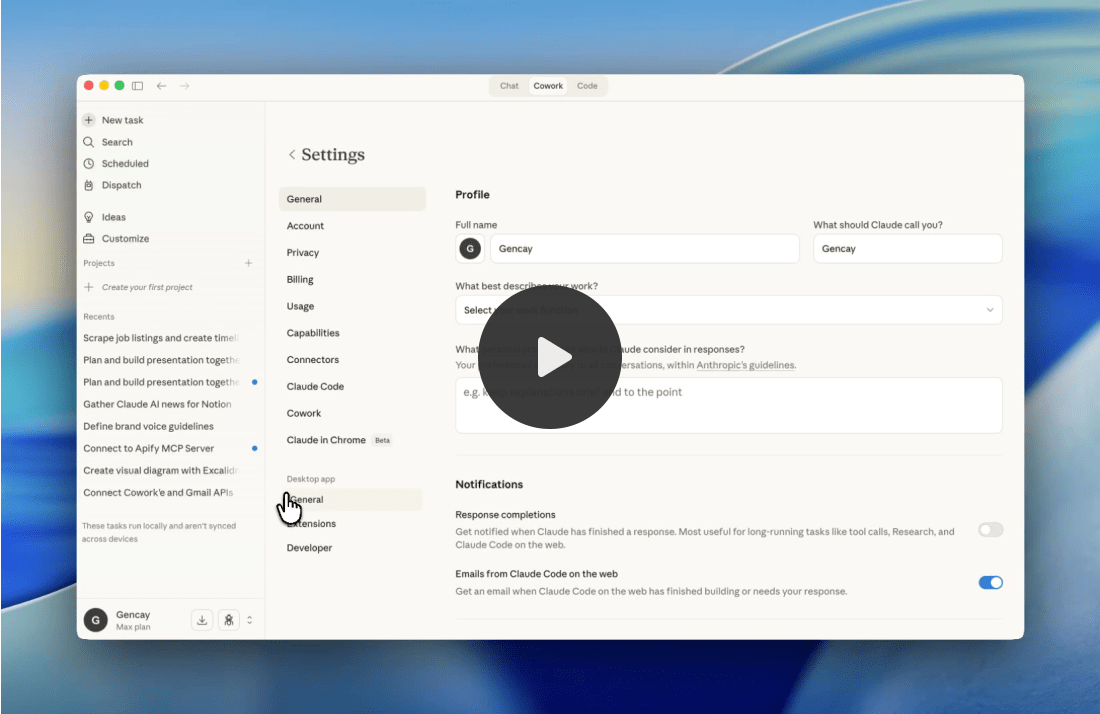The width and height of the screenshot is (1100, 714).
Task: Go forward with the right arrow in title bar
Action: click(x=185, y=86)
